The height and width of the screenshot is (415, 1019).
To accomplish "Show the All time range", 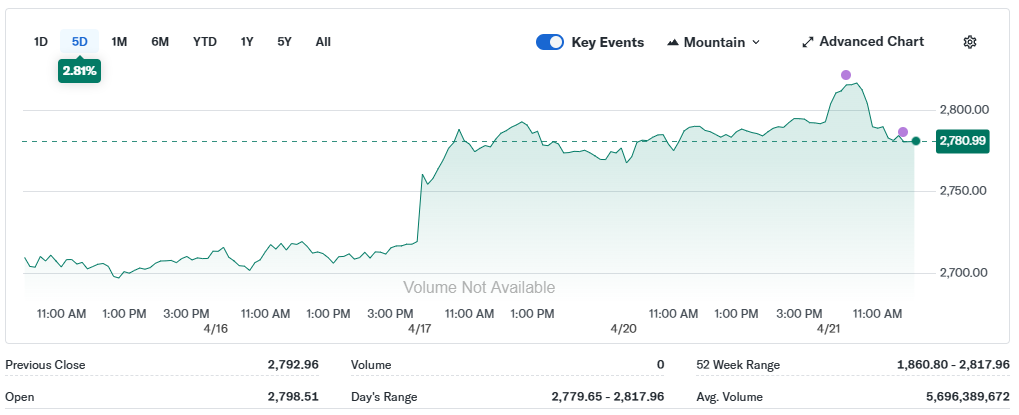I will [x=323, y=42].
